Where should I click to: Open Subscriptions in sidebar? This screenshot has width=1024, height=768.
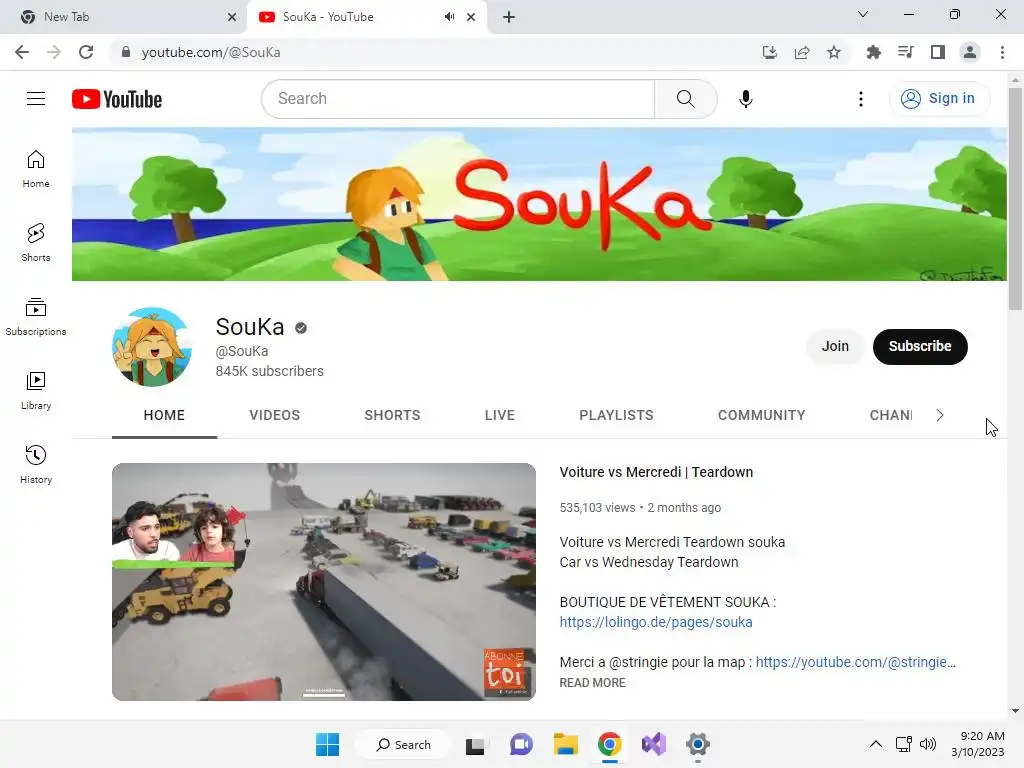click(36, 317)
